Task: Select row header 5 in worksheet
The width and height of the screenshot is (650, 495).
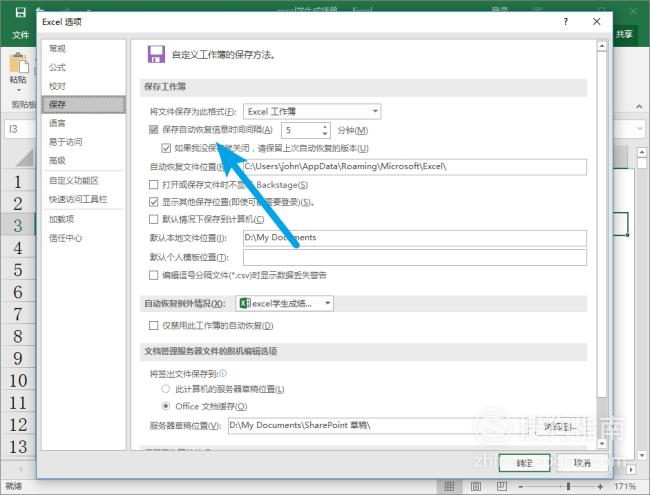Action: coord(18,270)
